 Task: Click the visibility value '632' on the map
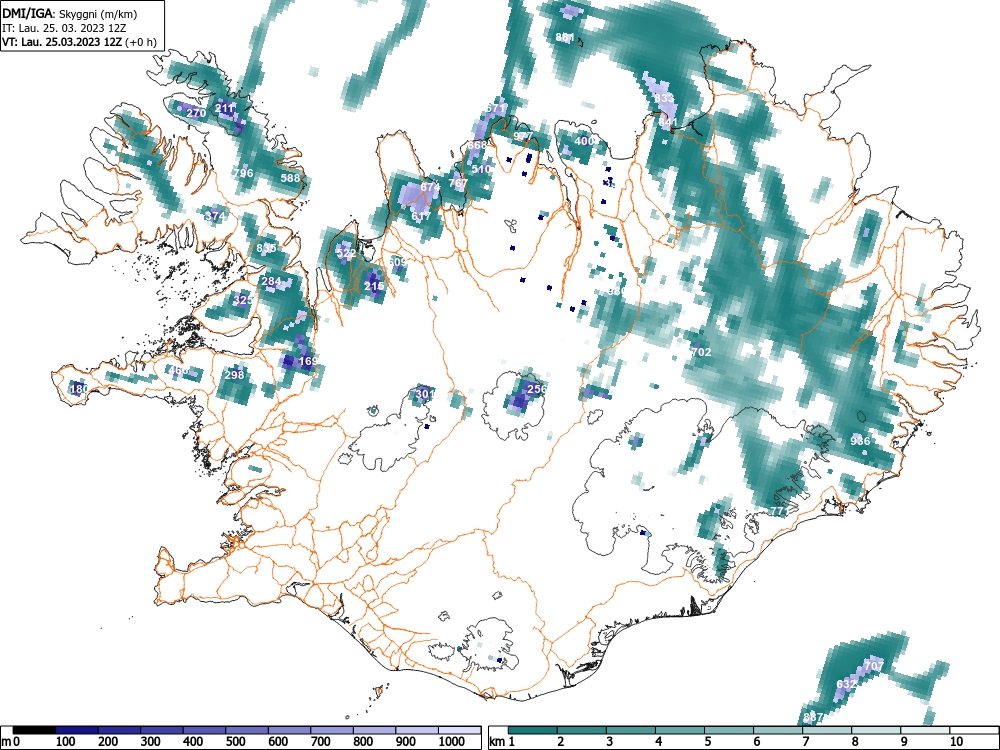point(846,684)
